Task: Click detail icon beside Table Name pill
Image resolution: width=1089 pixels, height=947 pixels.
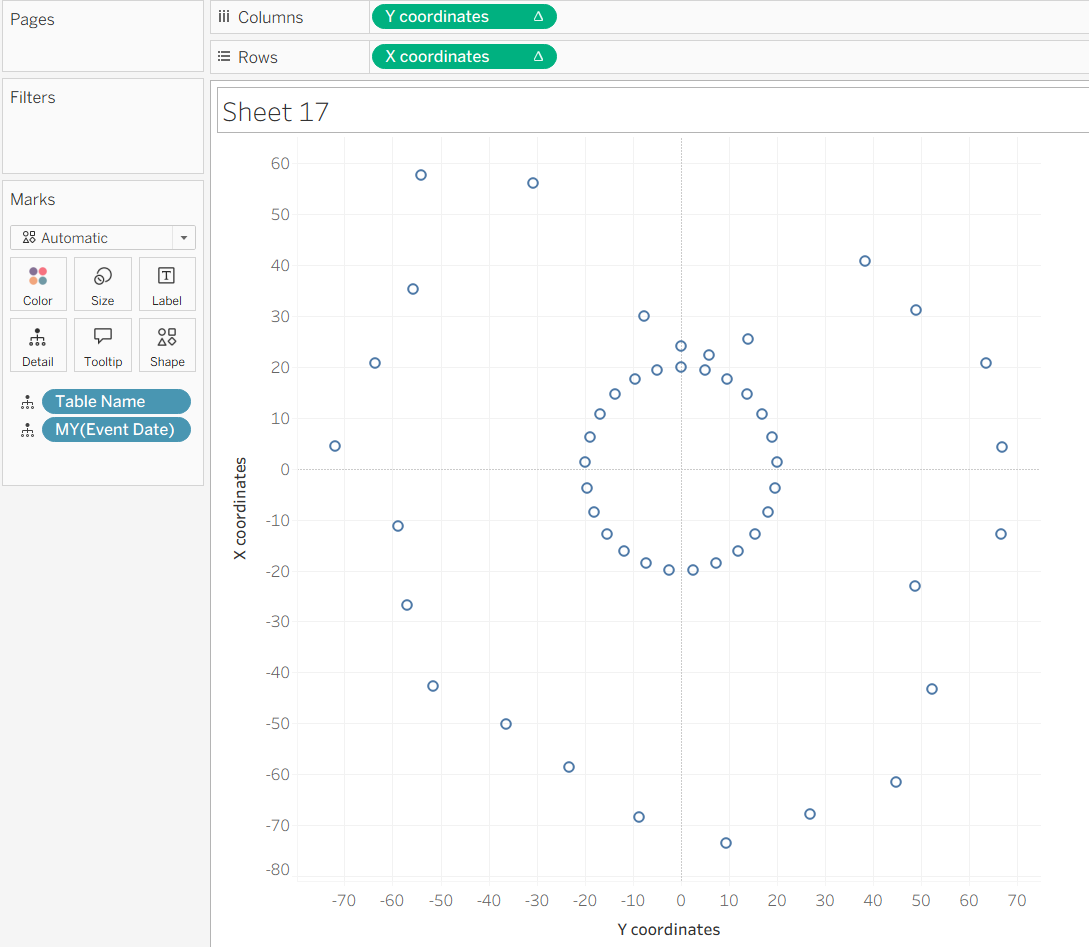Action: [x=27, y=402]
